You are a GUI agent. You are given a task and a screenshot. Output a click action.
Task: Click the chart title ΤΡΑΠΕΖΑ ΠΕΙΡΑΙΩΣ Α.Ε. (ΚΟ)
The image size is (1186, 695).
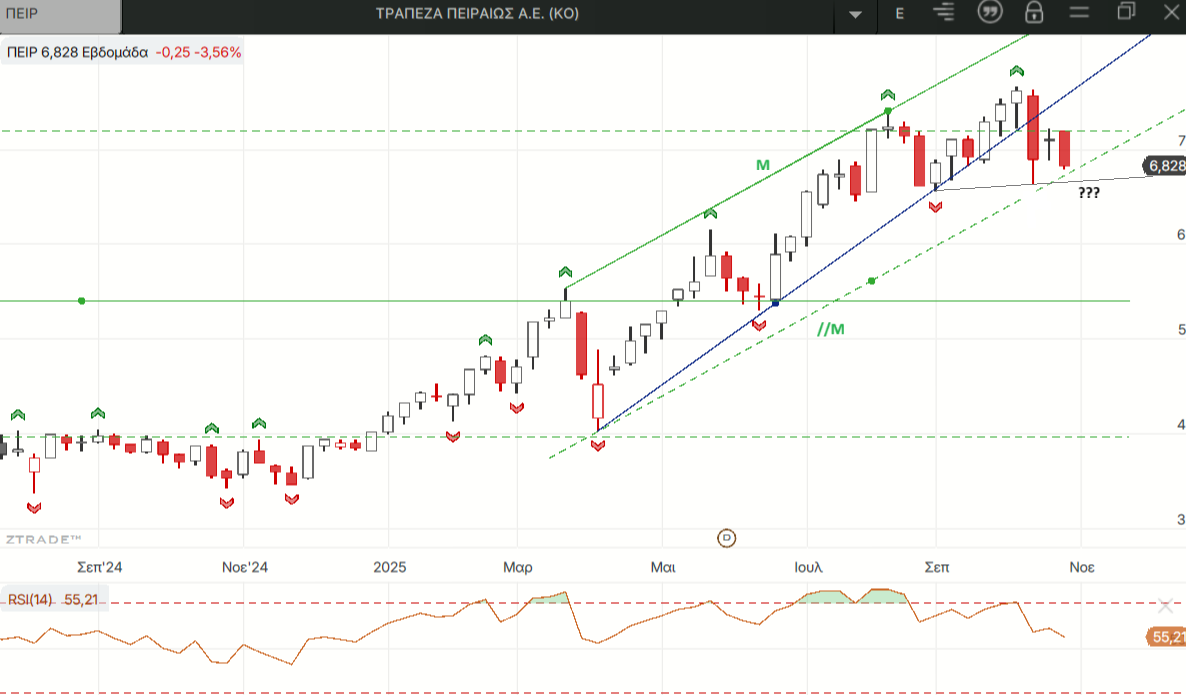(x=477, y=14)
